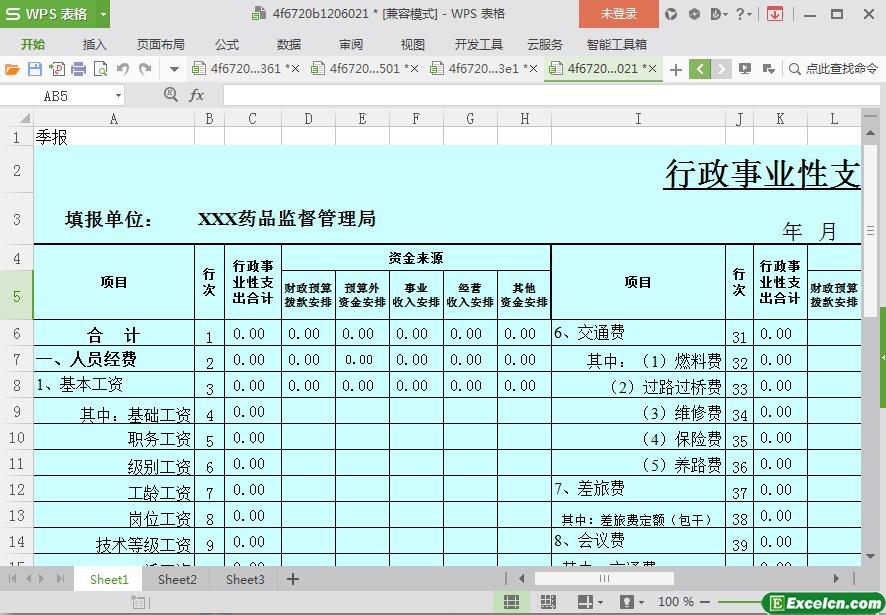
Task: Click the Open folder icon
Action: 12,69
